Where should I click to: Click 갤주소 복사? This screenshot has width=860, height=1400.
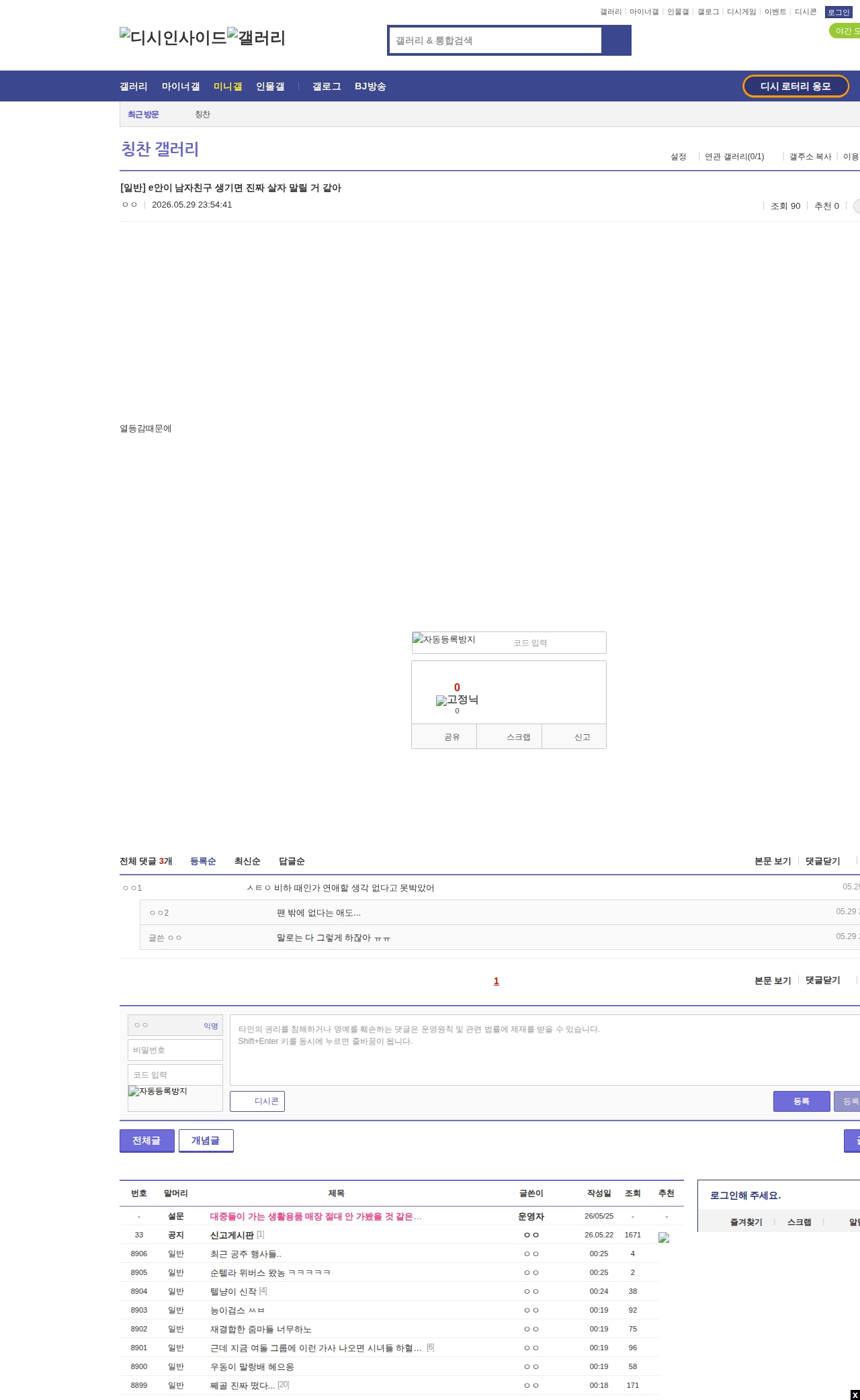tap(810, 157)
